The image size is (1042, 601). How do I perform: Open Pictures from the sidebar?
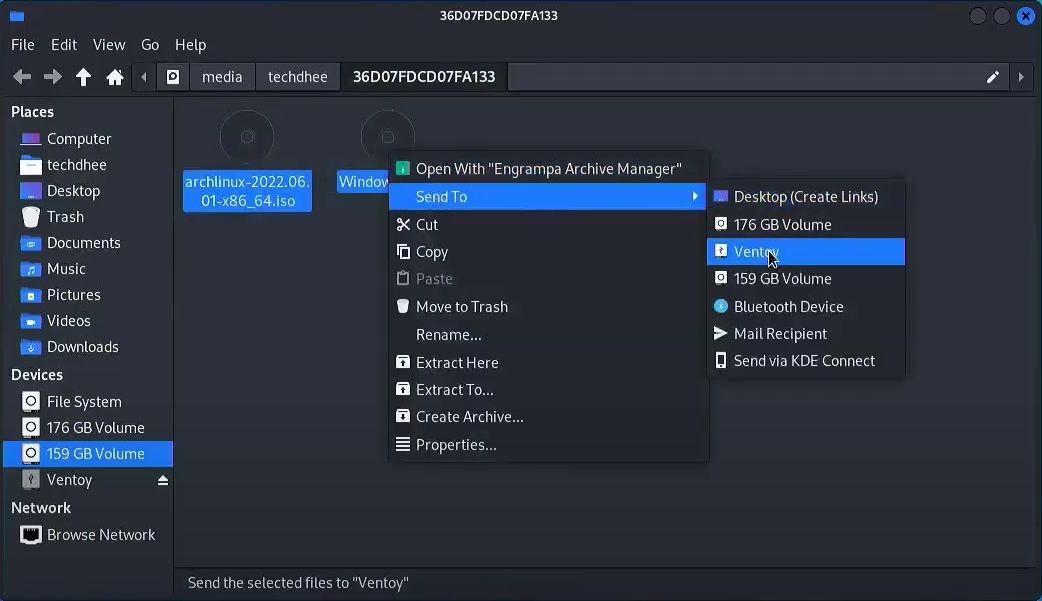(73, 294)
